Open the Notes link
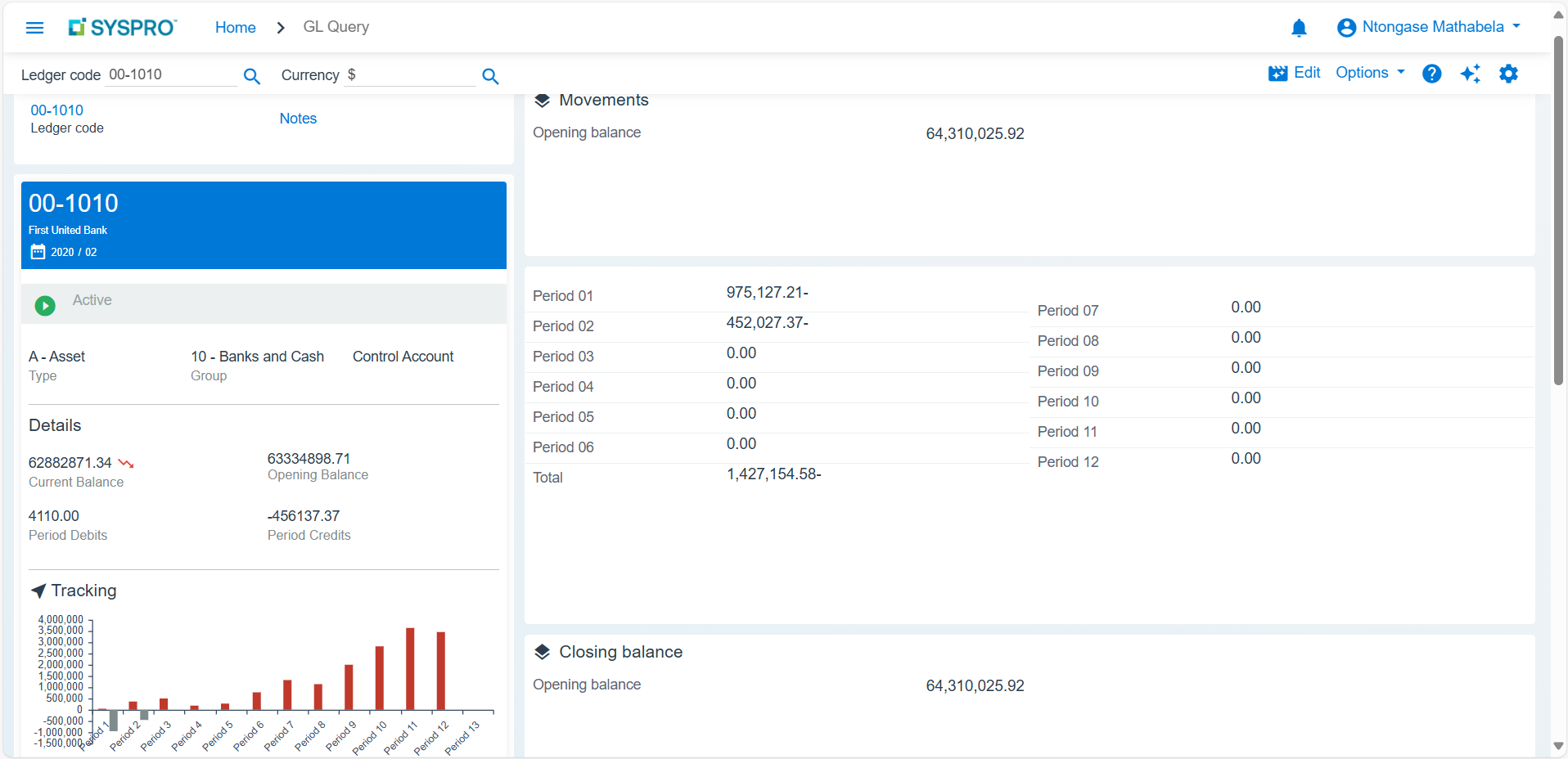 coord(298,119)
